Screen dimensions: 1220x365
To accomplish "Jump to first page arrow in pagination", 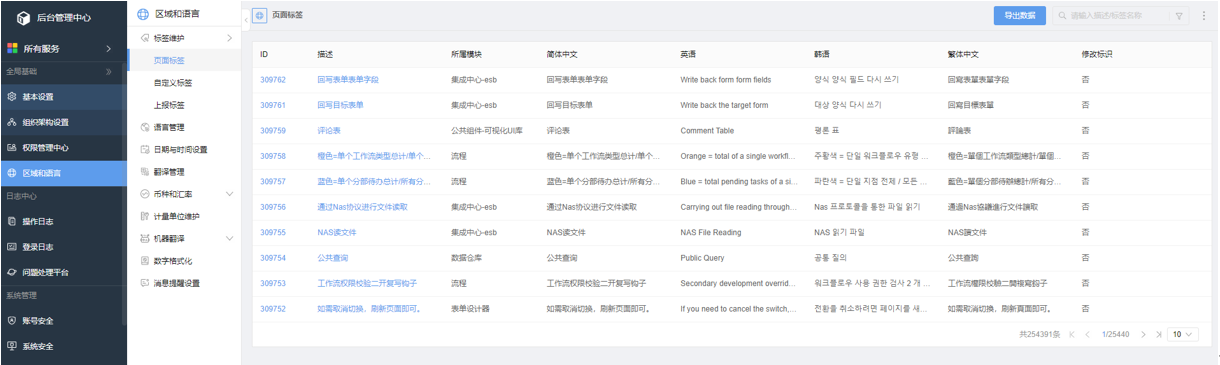I will (x=1073, y=334).
